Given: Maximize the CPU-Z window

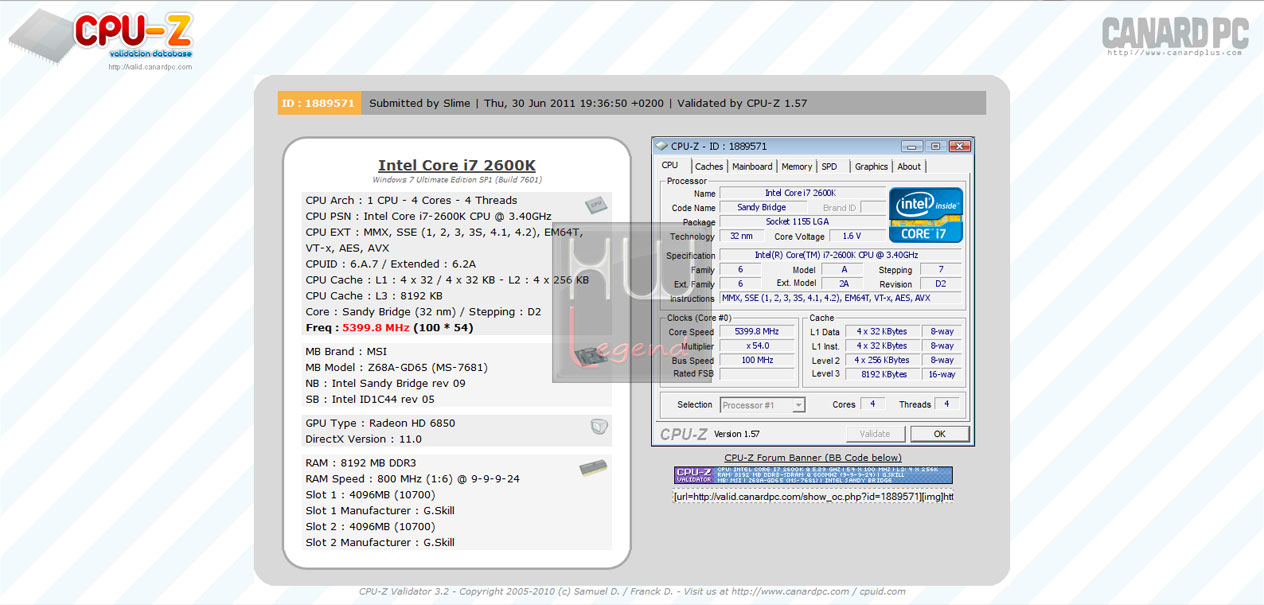Looking at the screenshot, I should pos(935,146).
